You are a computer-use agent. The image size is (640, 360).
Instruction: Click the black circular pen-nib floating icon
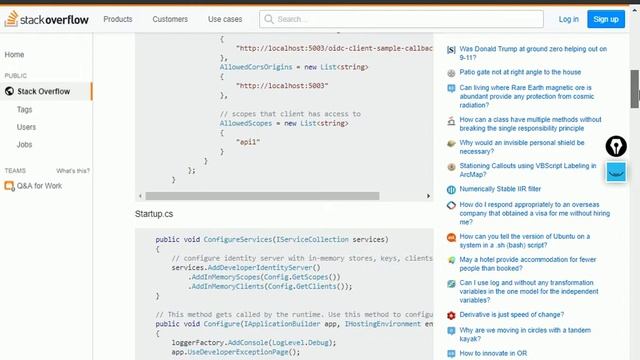click(616, 146)
